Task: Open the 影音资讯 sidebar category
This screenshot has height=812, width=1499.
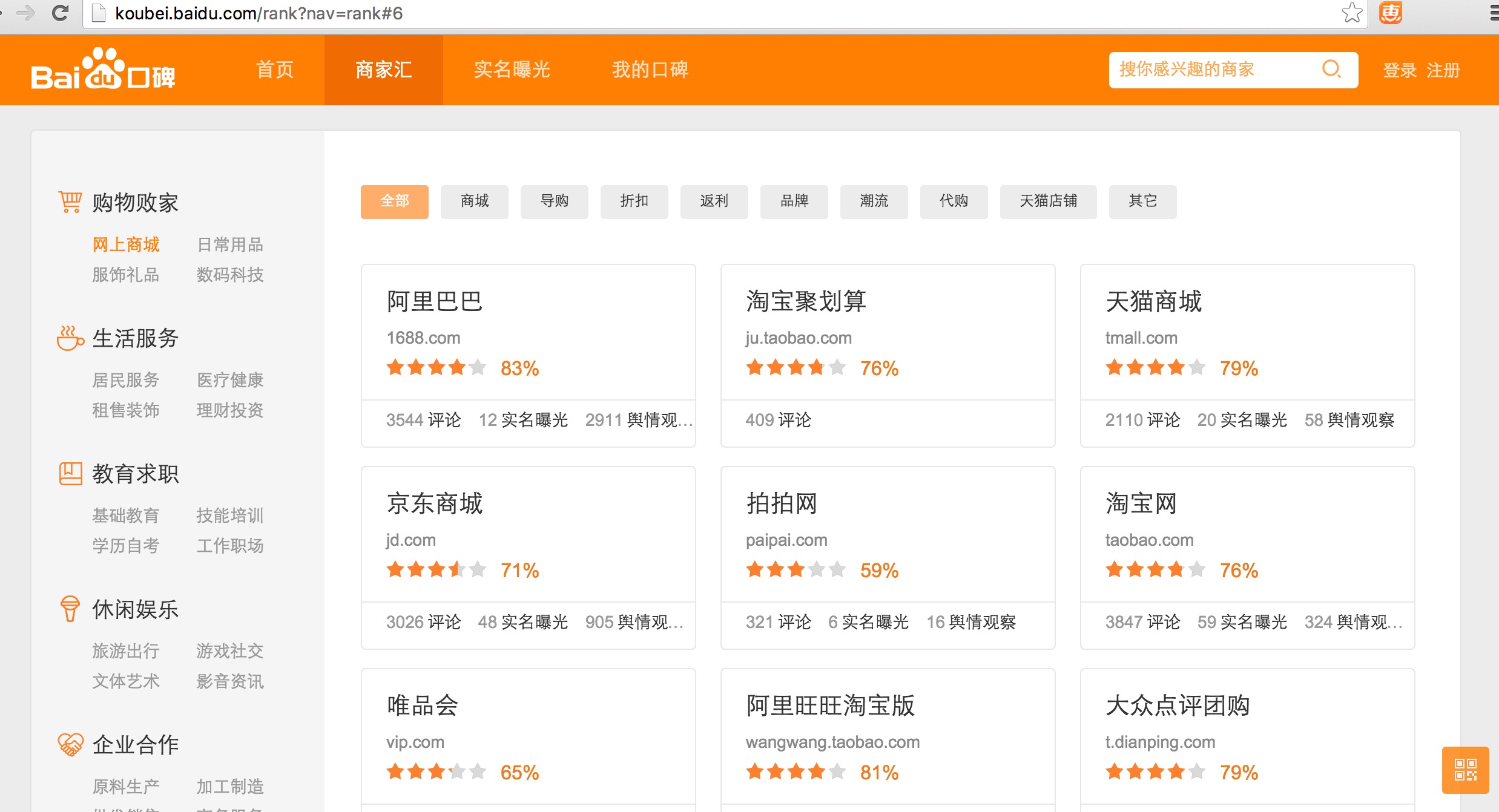Action: coord(230,681)
